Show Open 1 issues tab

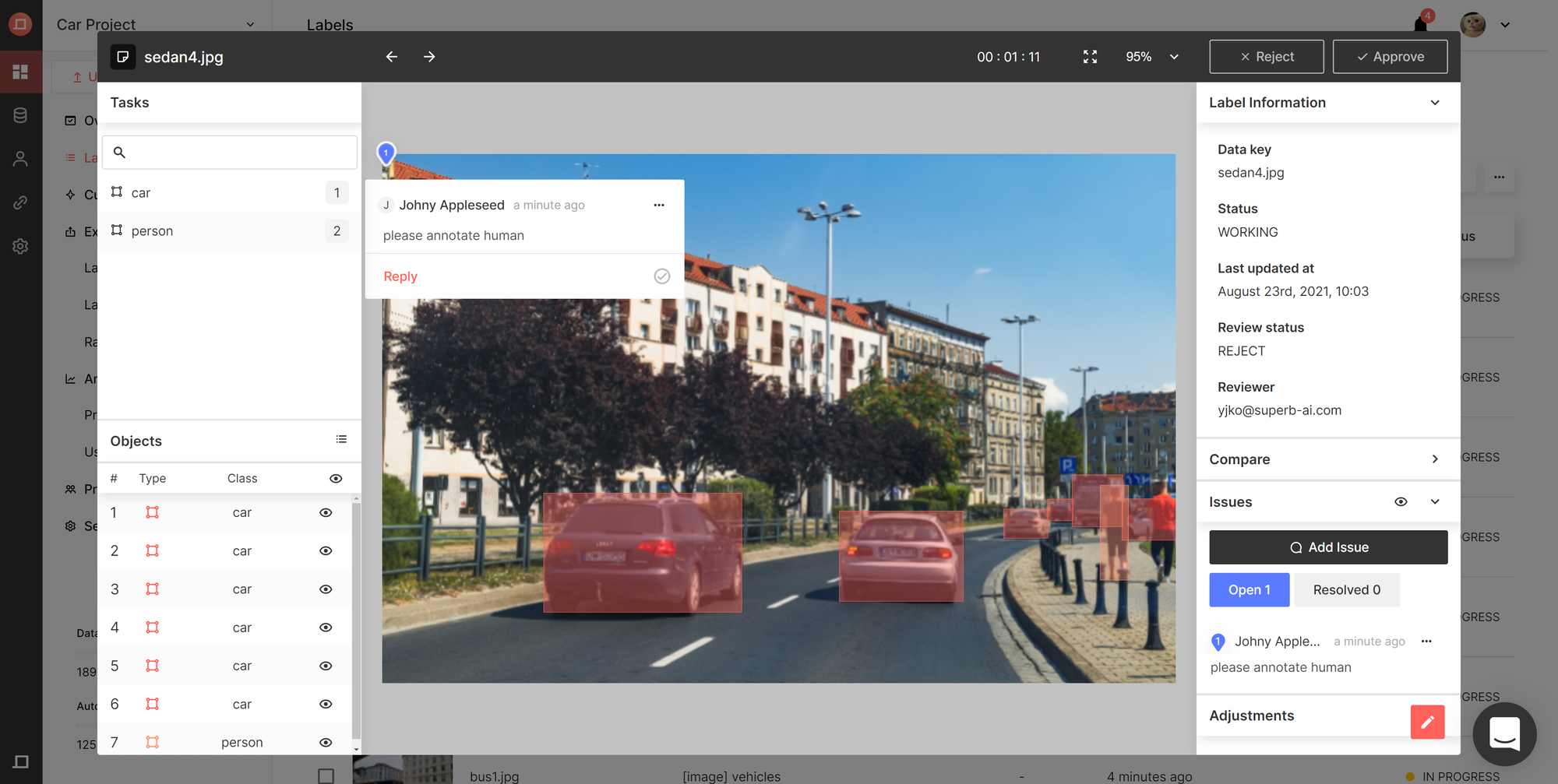pyautogui.click(x=1249, y=590)
